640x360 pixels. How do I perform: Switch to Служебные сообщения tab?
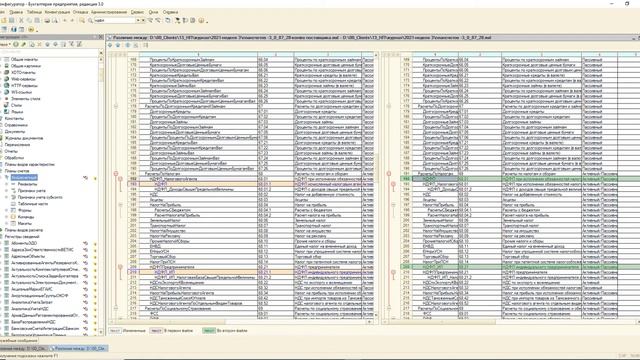click(x=18, y=340)
